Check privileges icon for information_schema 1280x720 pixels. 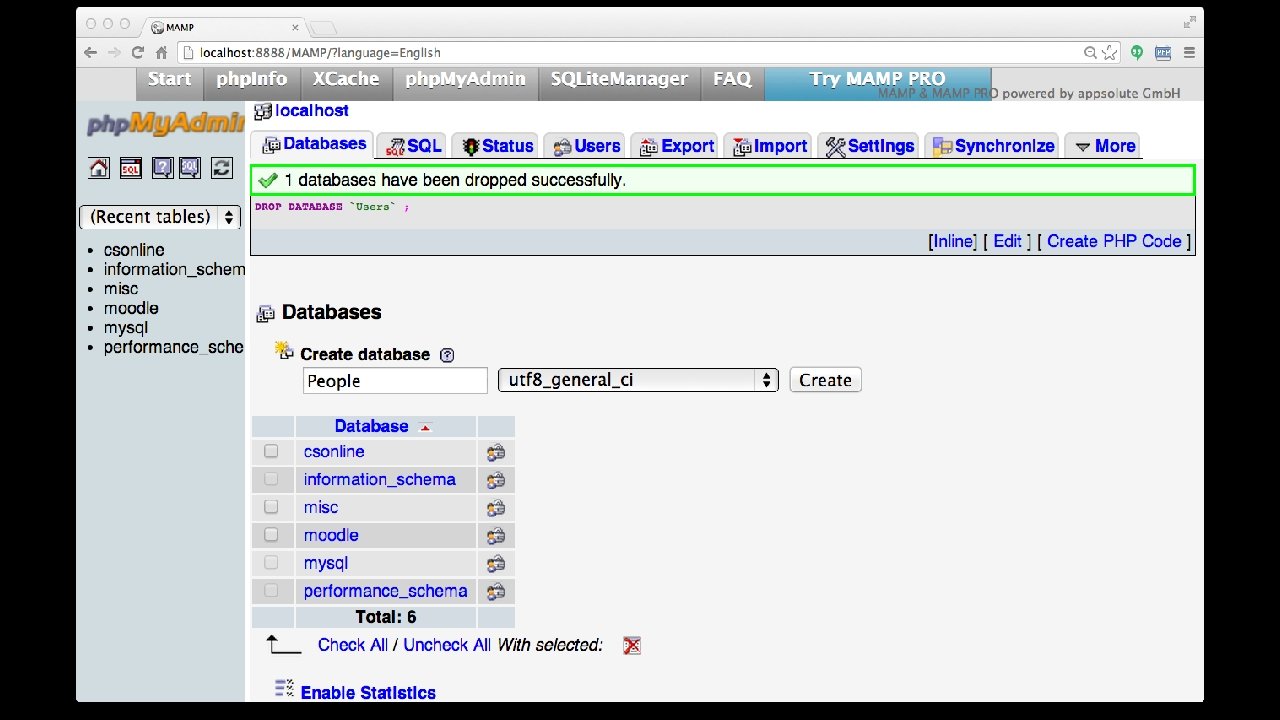pos(496,480)
